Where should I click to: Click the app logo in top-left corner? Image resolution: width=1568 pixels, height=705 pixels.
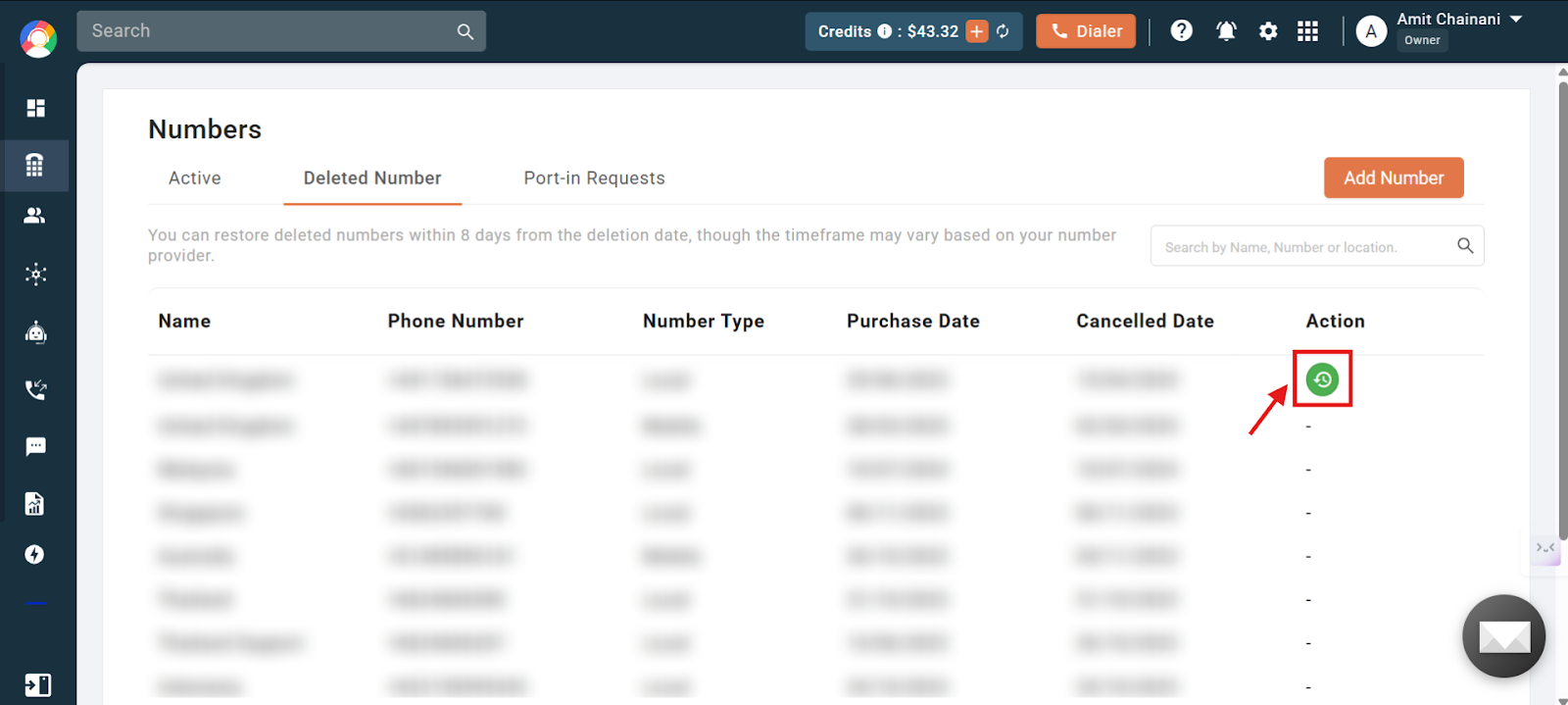pos(38,39)
